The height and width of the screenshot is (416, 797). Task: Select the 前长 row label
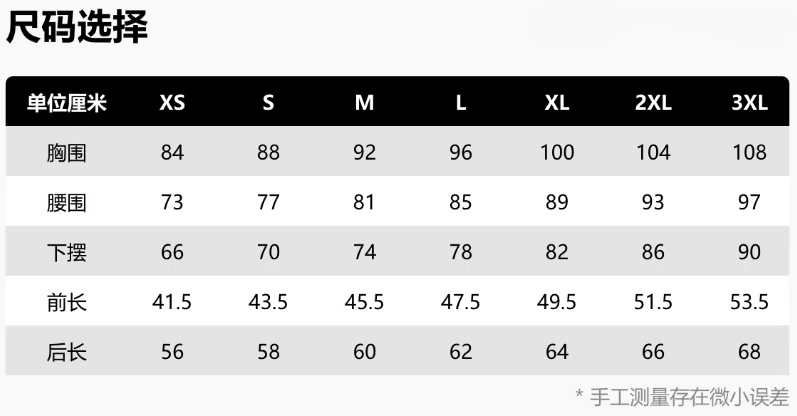tap(67, 302)
